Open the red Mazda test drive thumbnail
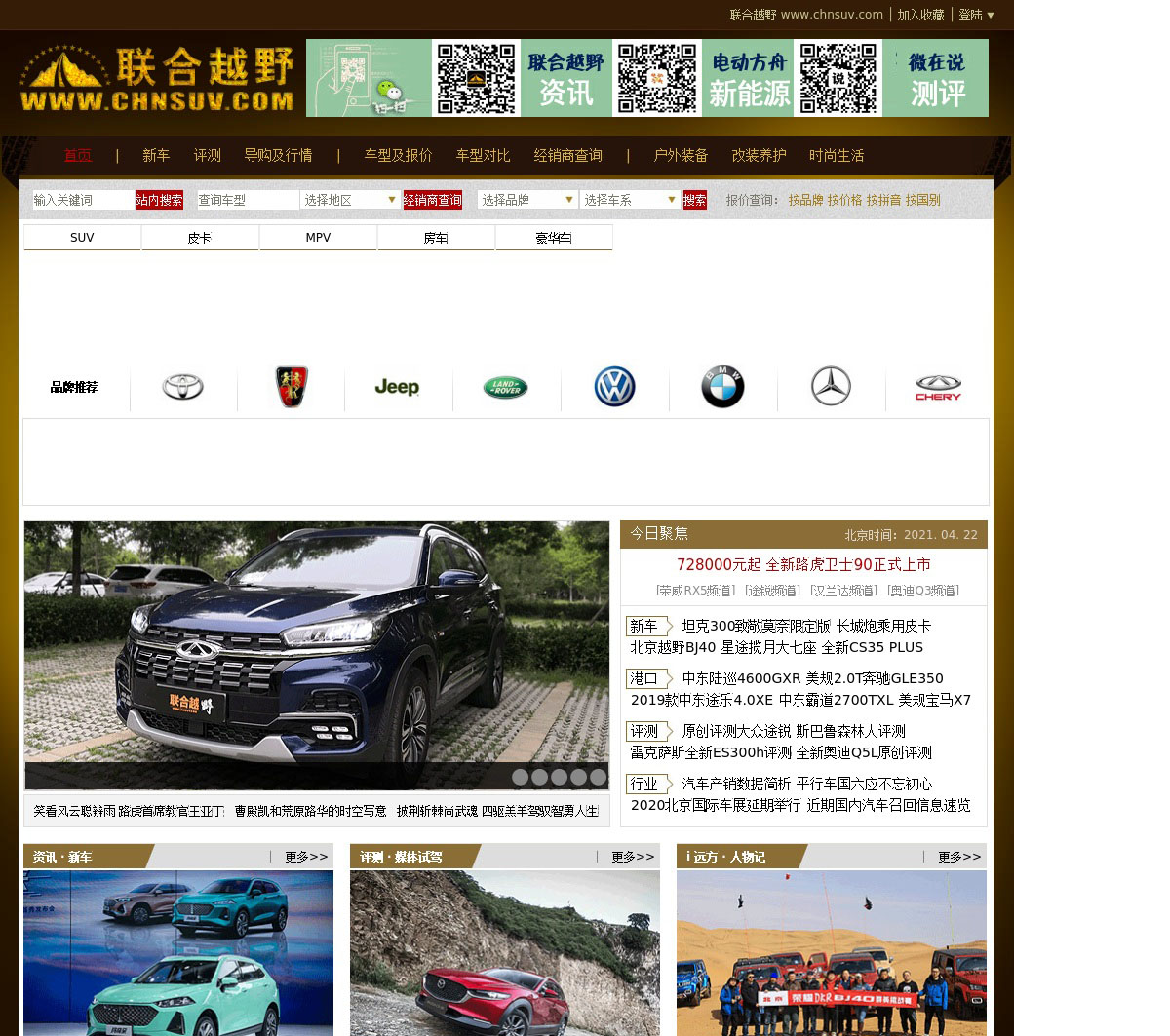1170x1036 pixels. tap(505, 953)
